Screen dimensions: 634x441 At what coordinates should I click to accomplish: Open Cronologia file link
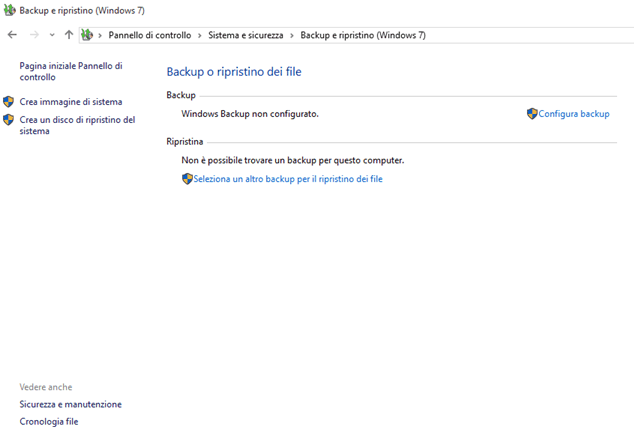(49, 422)
